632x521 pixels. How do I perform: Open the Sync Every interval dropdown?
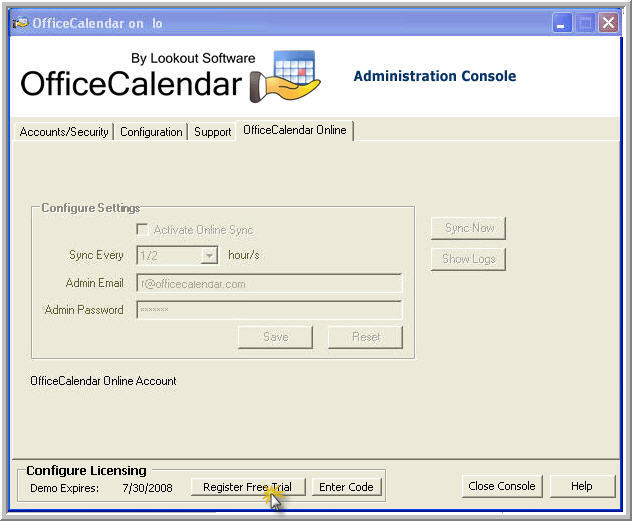209,255
